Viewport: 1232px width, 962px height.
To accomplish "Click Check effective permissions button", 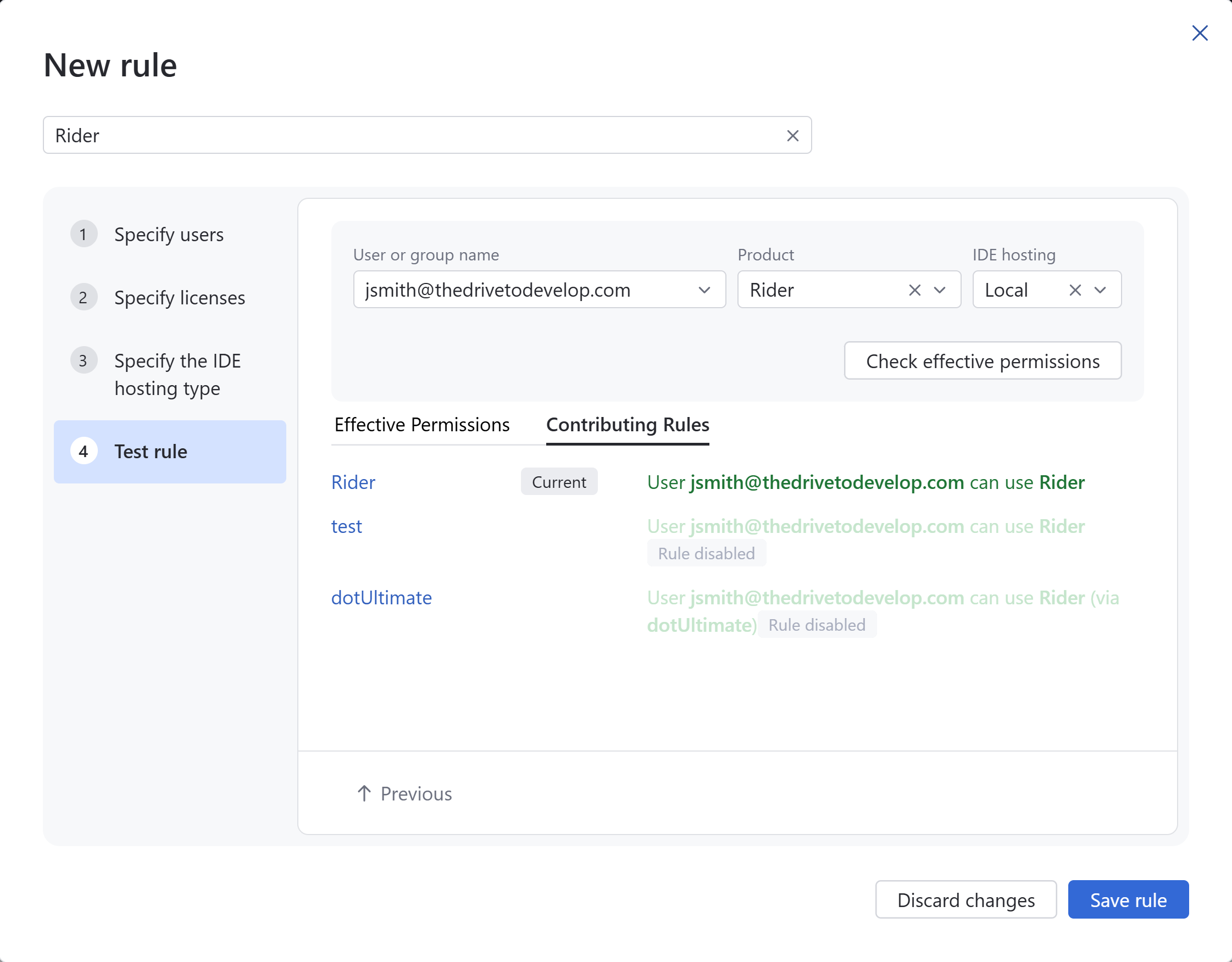I will (982, 361).
